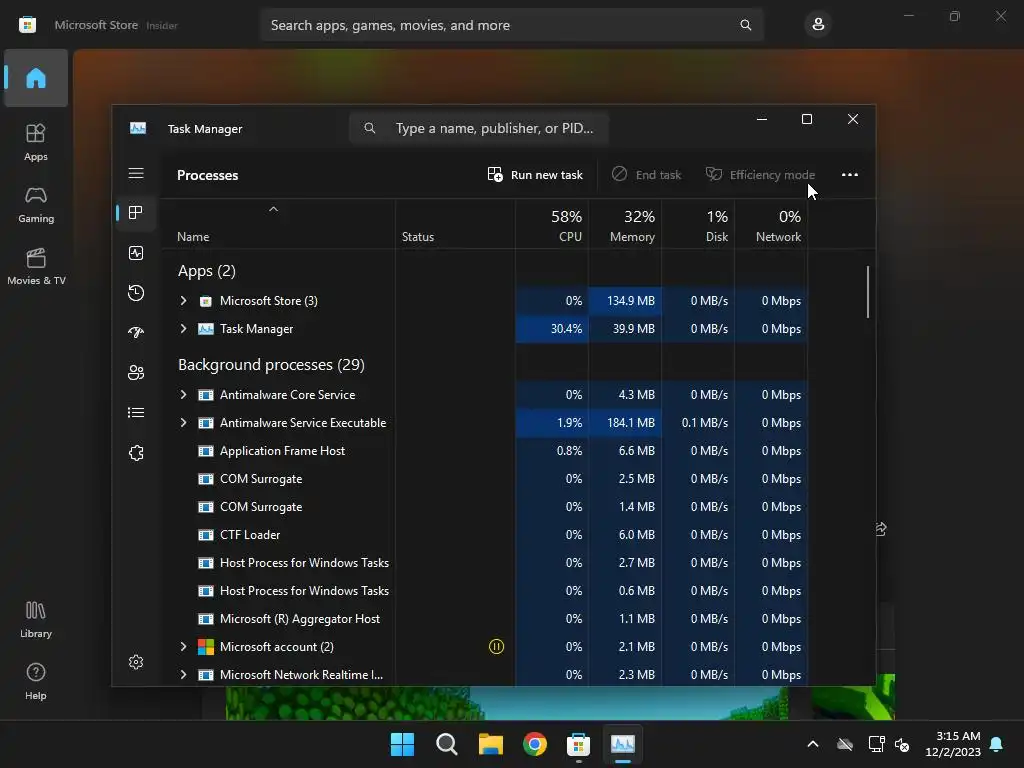Screen dimensions: 1024x768
Task: Click the End task button
Action: point(647,174)
